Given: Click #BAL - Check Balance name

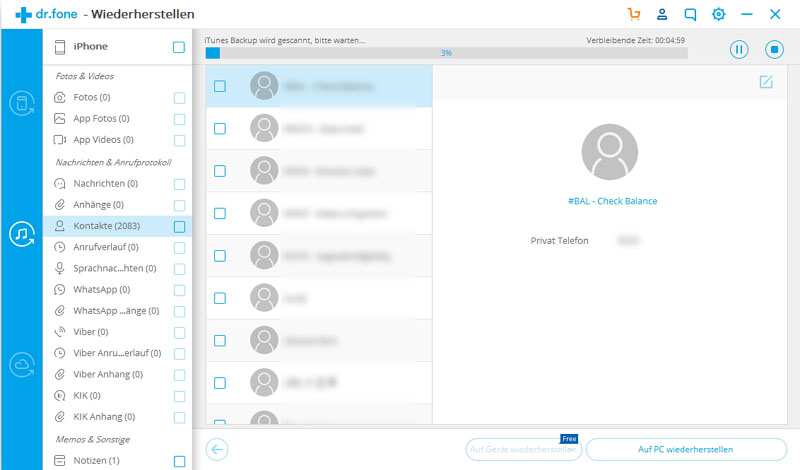Looking at the screenshot, I should click(x=612, y=201).
